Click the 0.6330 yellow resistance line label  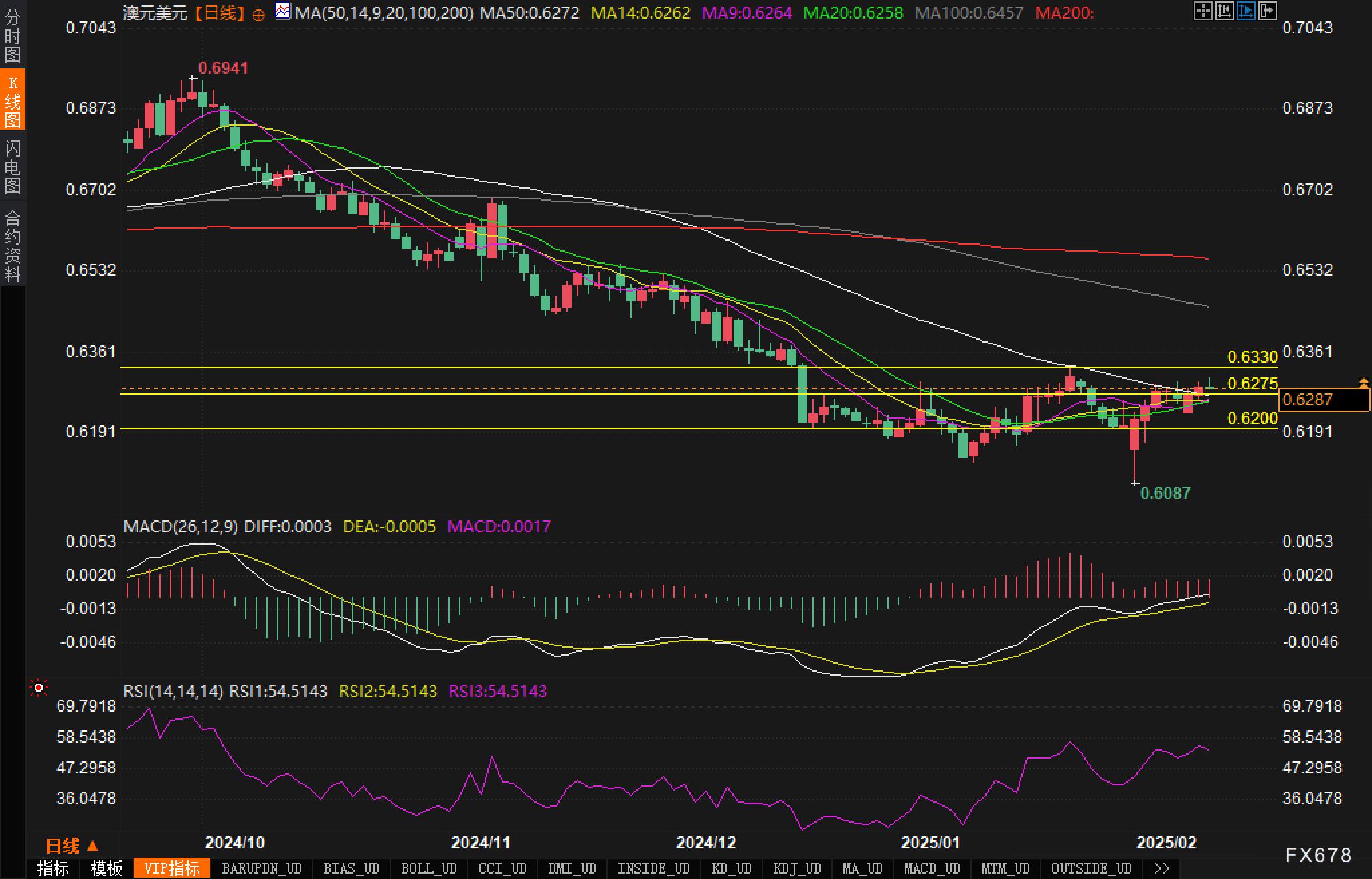click(x=1253, y=357)
